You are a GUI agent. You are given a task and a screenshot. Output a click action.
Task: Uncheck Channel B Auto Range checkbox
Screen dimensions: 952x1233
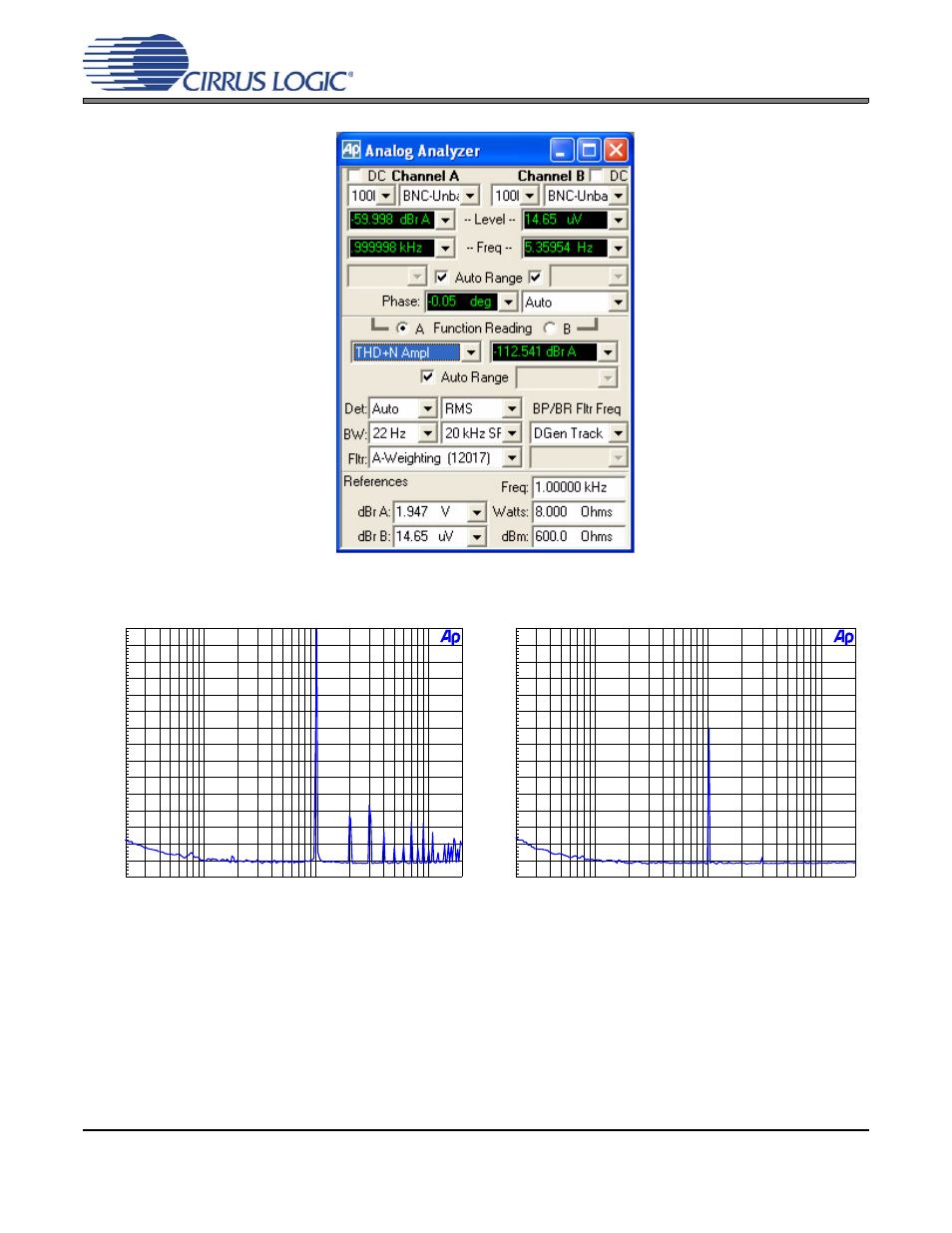tap(535, 277)
